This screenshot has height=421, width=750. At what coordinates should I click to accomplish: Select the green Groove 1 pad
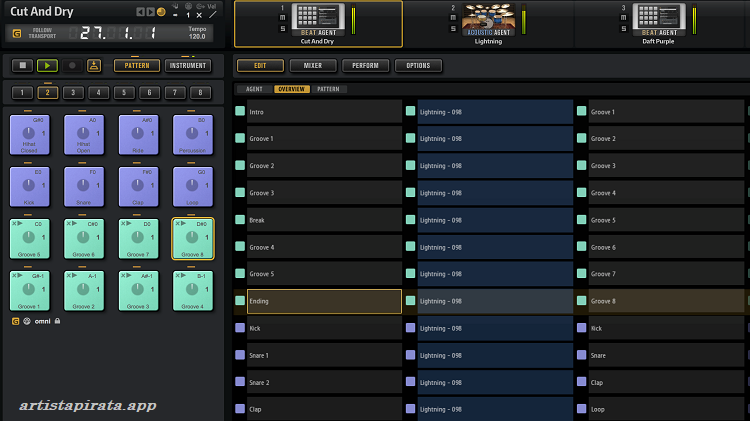click(29, 291)
